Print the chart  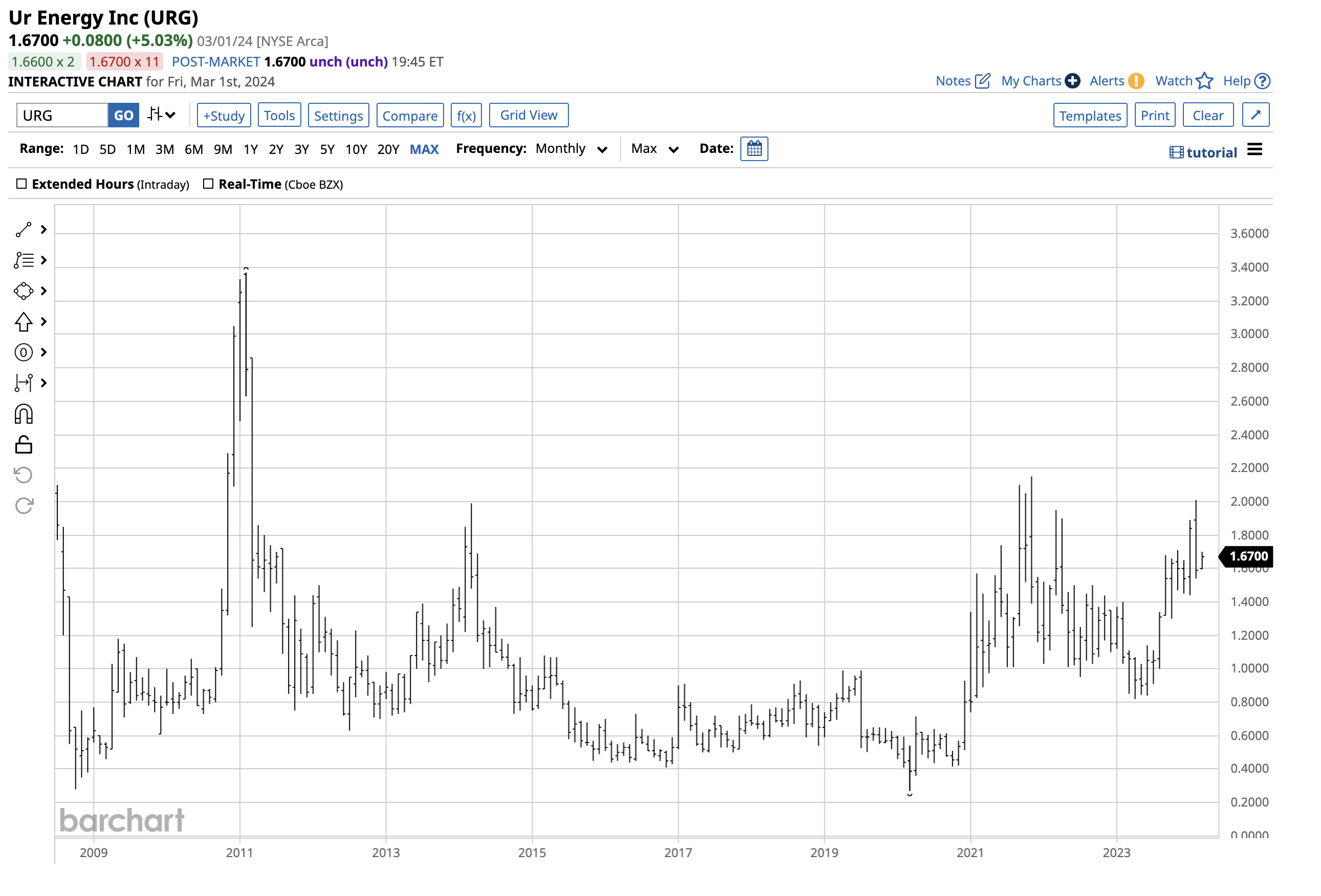point(1154,116)
